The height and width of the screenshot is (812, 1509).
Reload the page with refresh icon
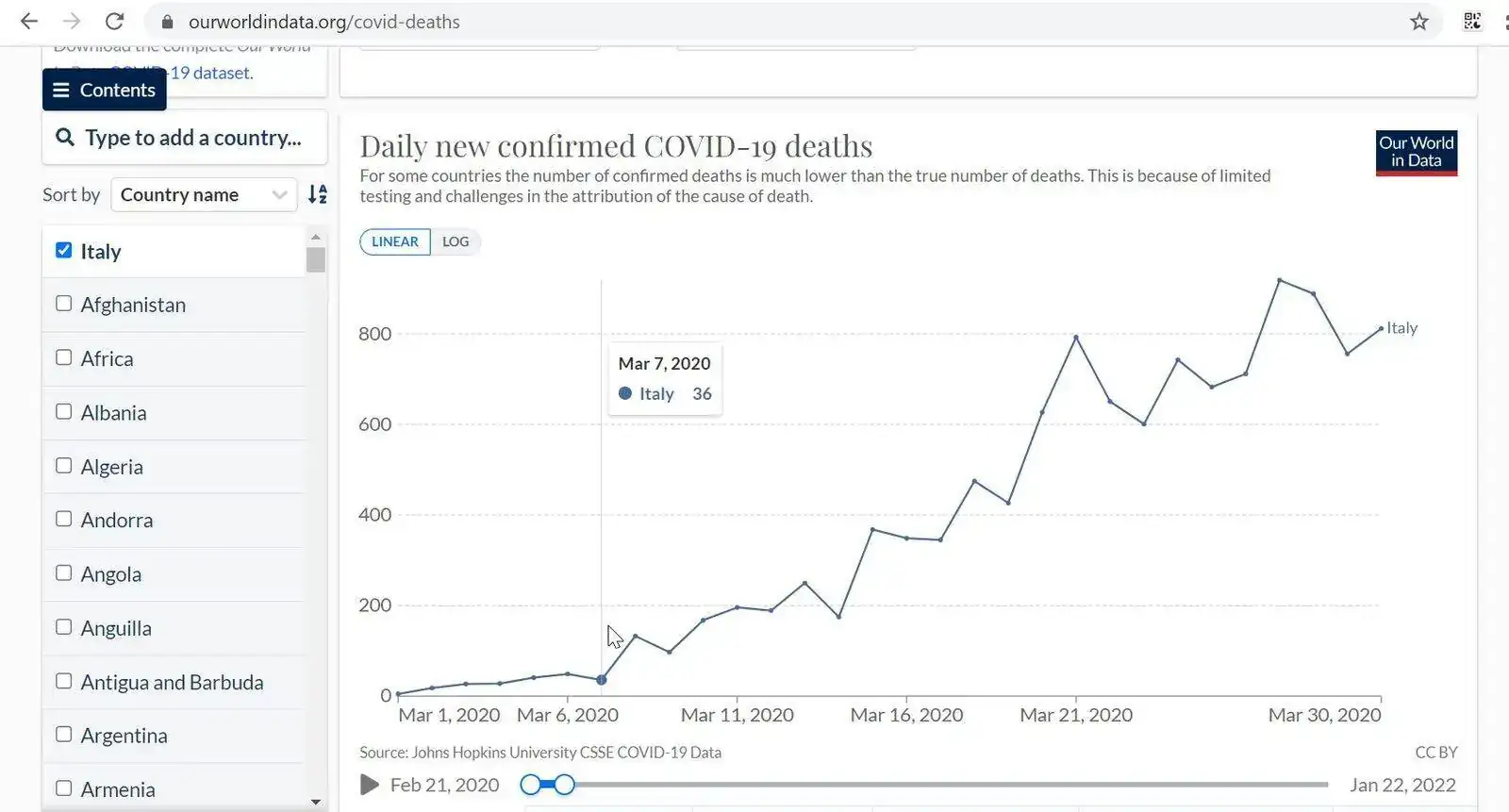point(114,22)
